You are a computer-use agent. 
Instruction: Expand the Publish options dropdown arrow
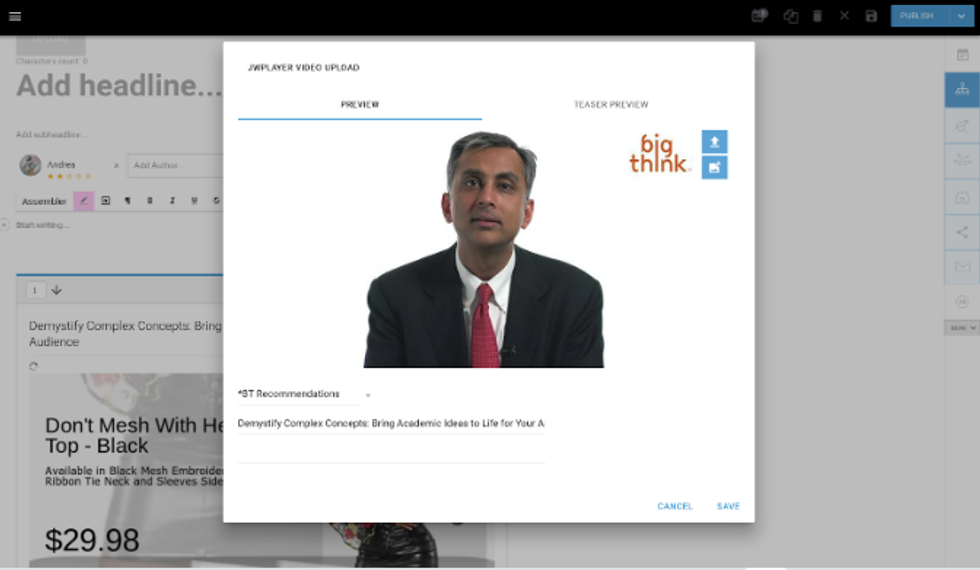[961, 16]
